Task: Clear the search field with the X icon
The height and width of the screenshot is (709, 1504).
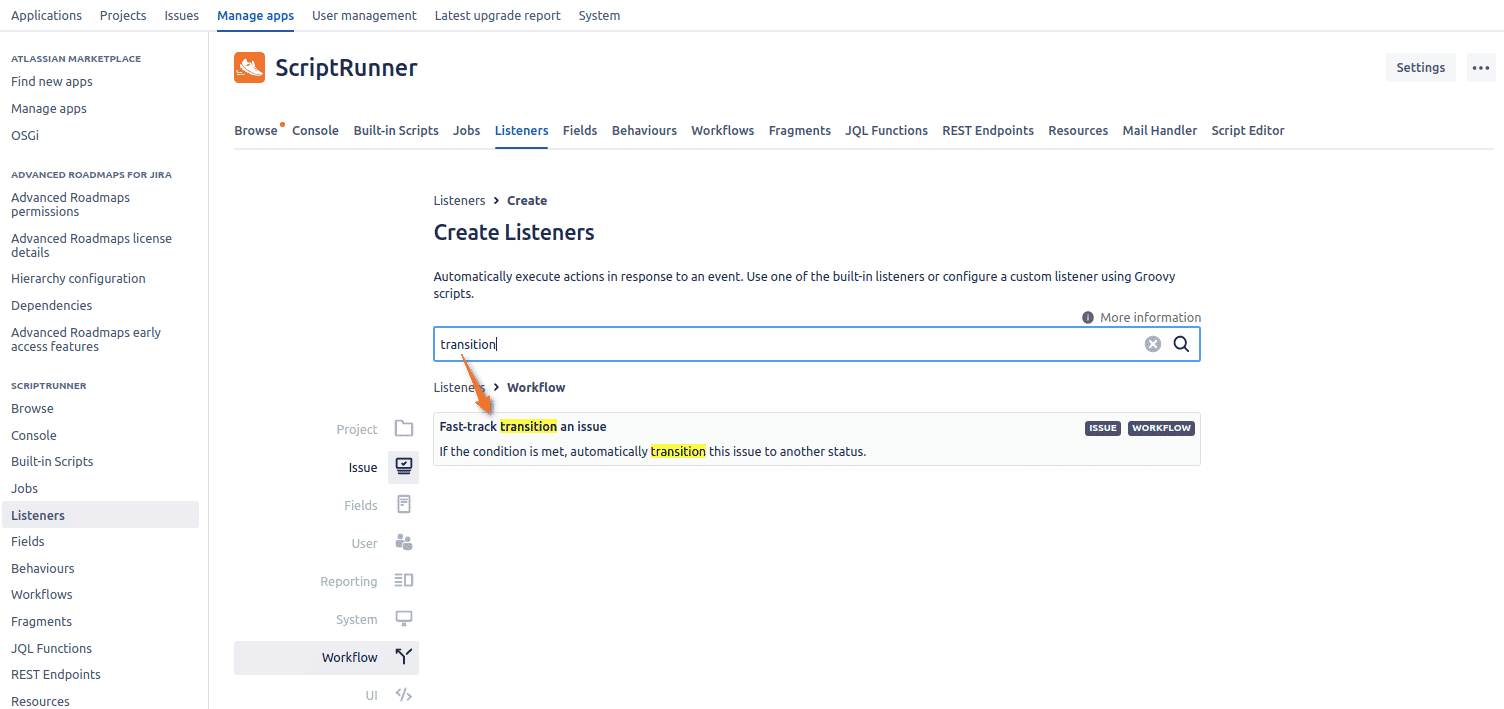Action: pos(1153,344)
